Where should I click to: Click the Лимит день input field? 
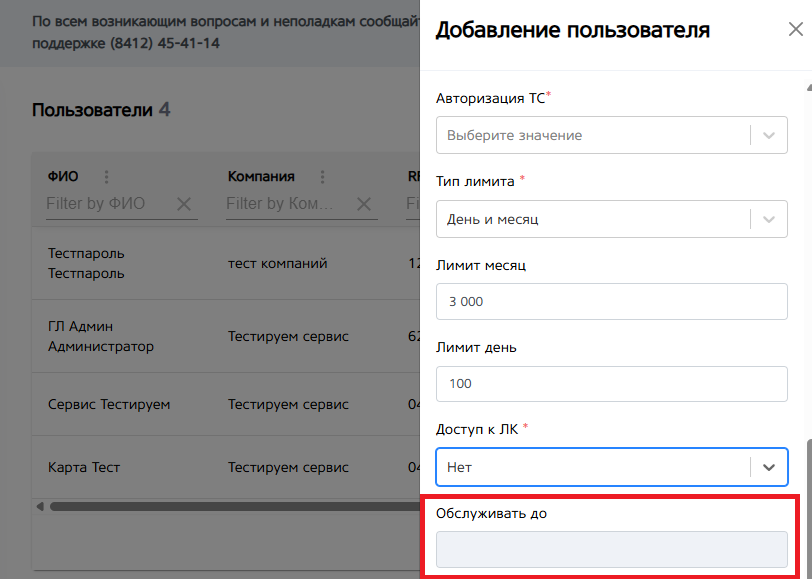(612, 384)
